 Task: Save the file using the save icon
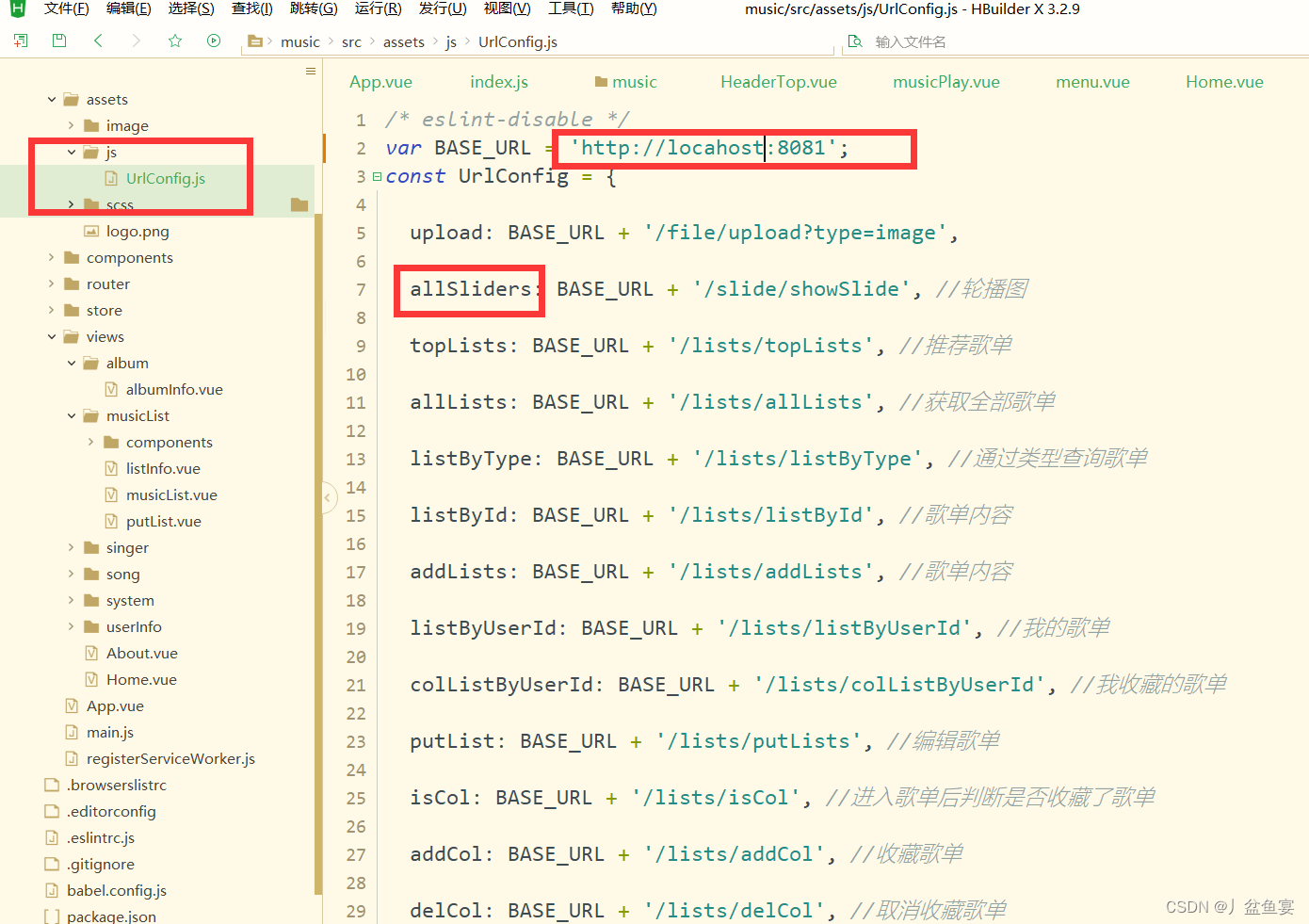(x=58, y=41)
